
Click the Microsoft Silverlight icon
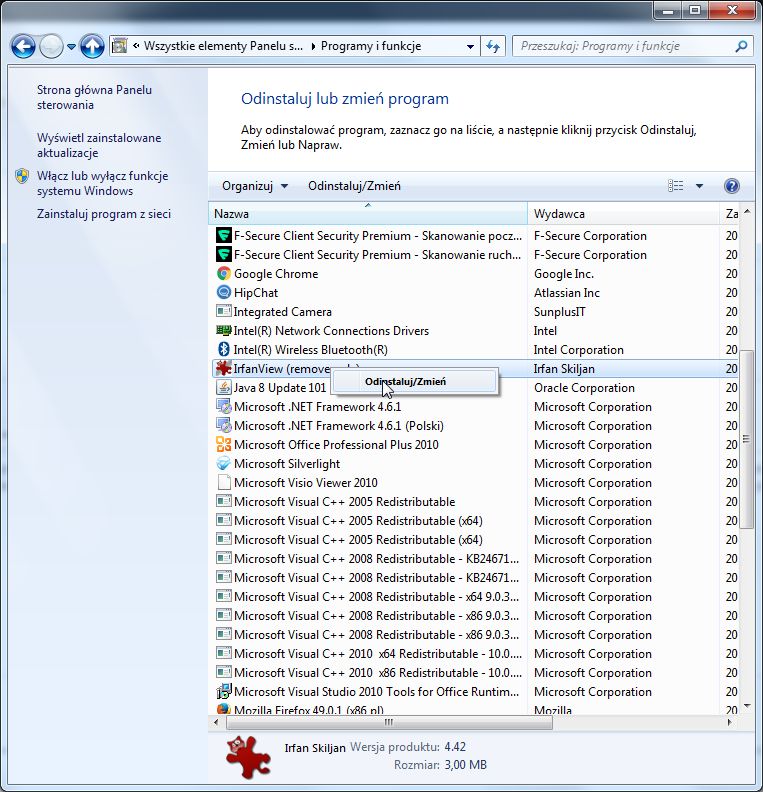[224, 464]
